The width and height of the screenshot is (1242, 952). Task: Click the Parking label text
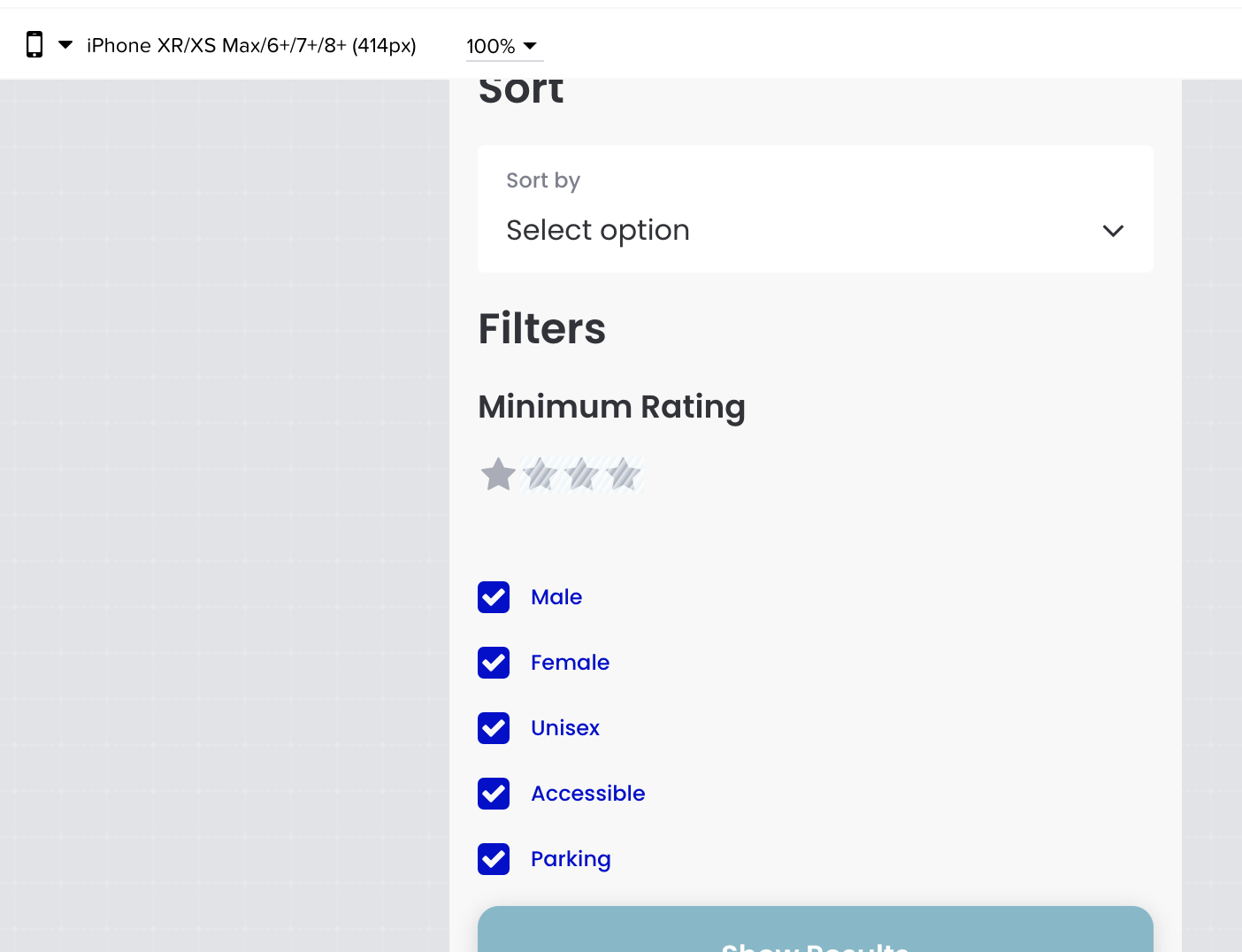(571, 859)
